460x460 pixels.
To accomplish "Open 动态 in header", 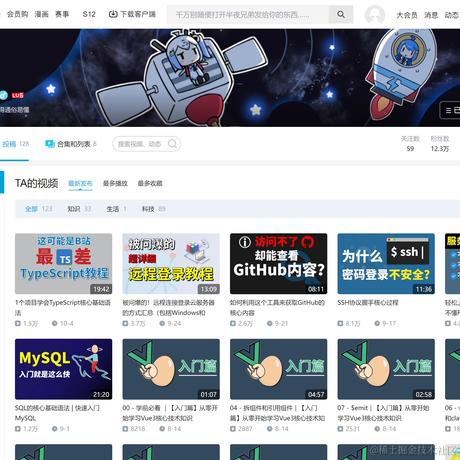I will pyautogui.click(x=452, y=15).
